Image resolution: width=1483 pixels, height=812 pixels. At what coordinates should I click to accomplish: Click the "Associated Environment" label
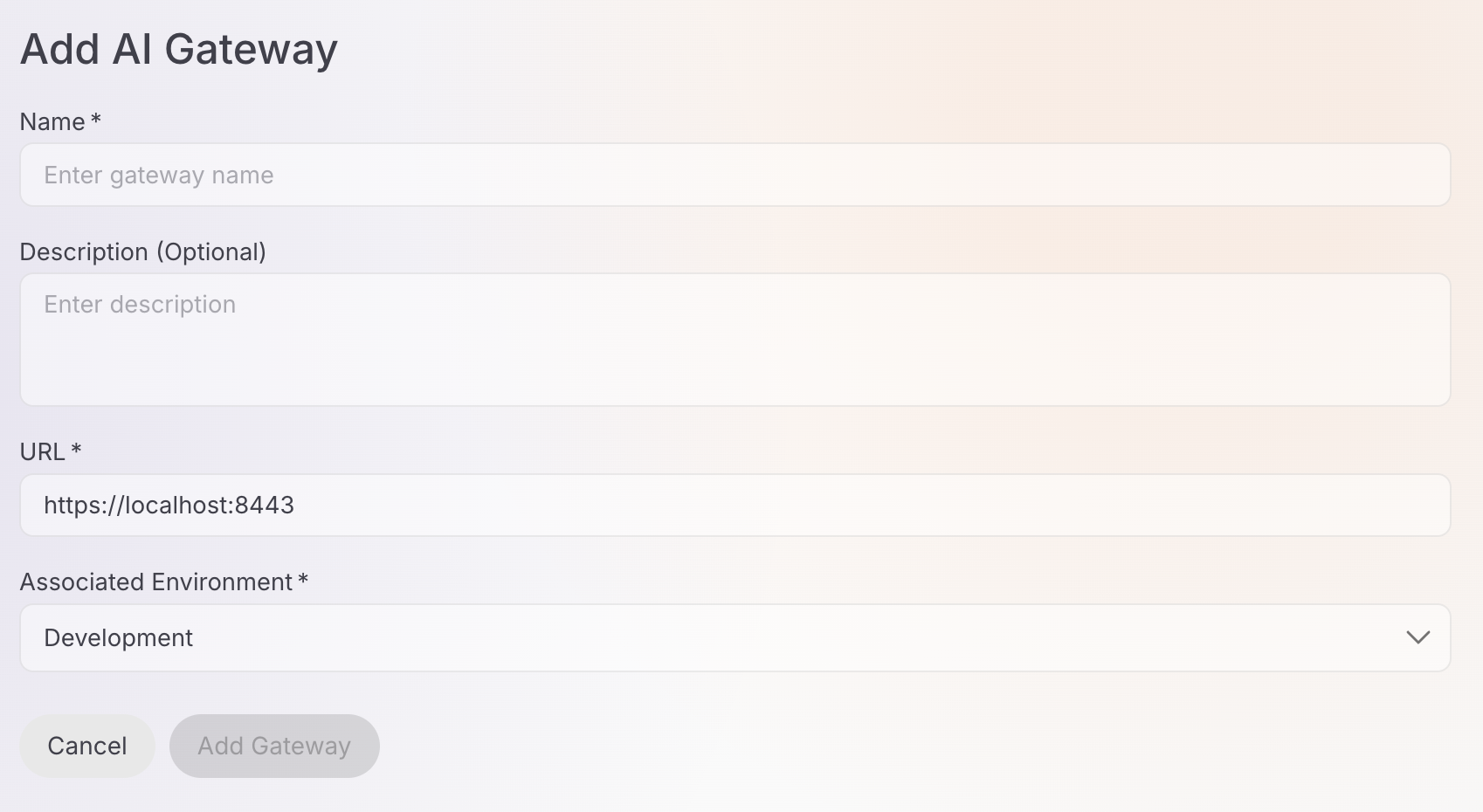(155, 581)
